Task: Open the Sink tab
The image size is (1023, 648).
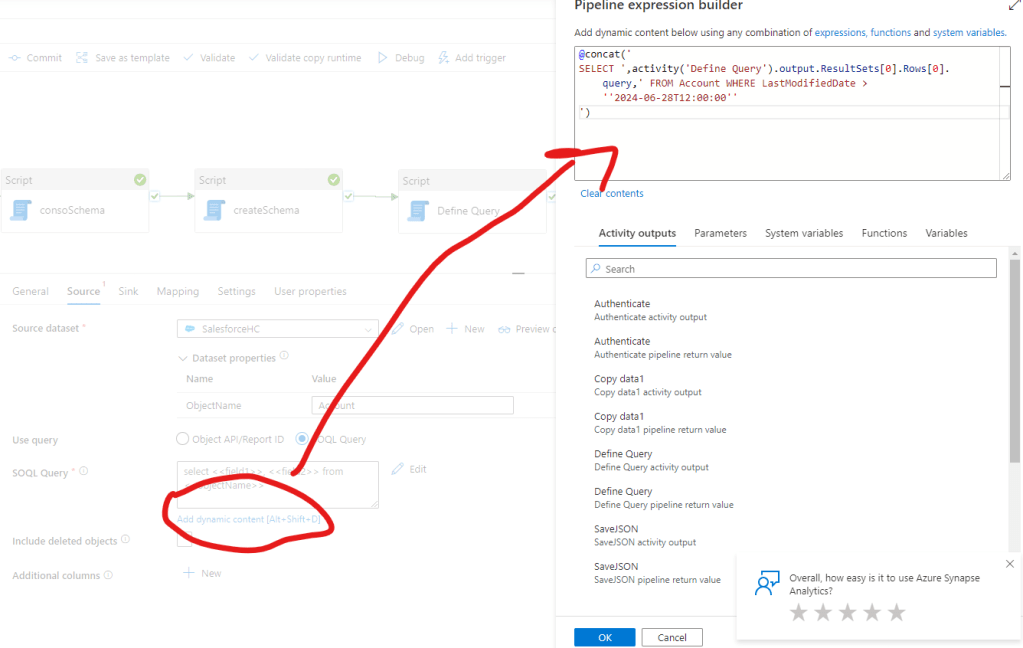Action: tap(128, 291)
